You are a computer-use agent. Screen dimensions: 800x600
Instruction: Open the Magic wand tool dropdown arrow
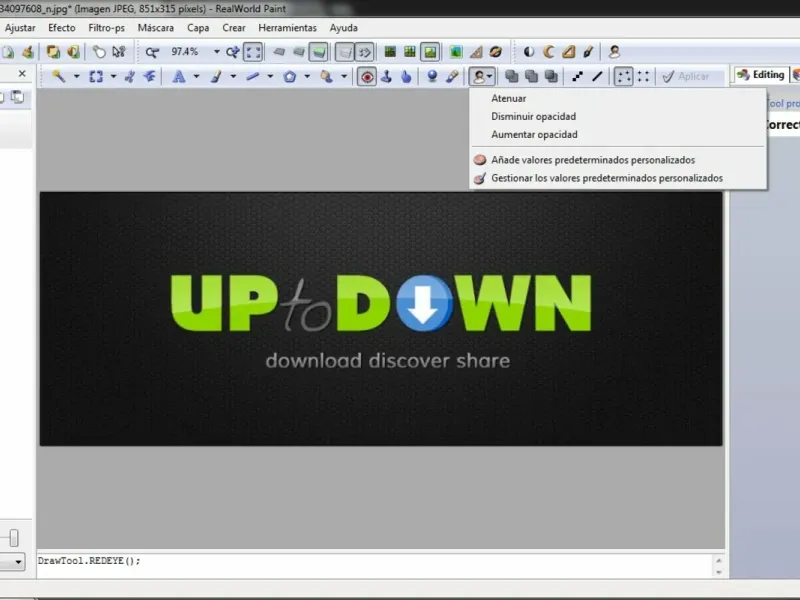pos(77,77)
